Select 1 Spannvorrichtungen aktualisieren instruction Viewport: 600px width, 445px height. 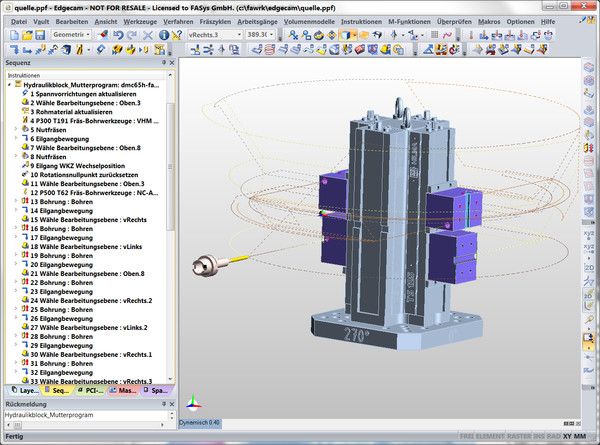point(83,94)
